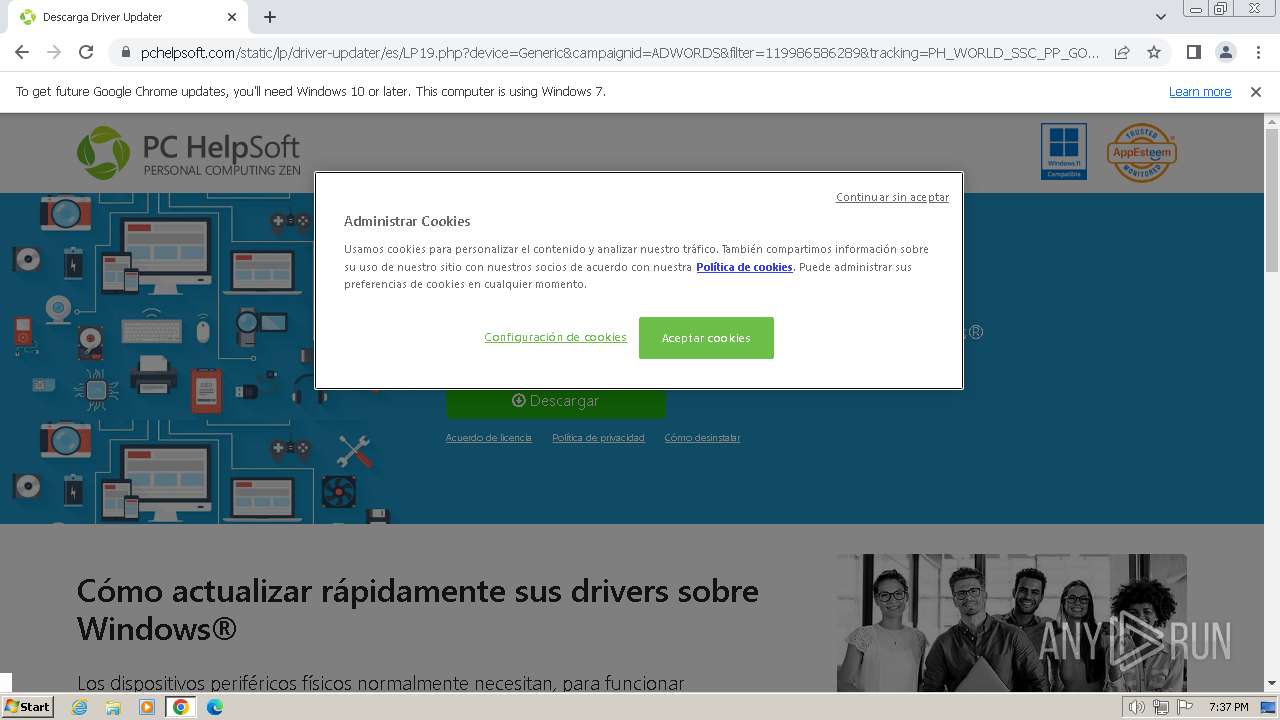1280x720 pixels.
Task: Expand the tab search dropdown arrow
Action: point(1160,17)
